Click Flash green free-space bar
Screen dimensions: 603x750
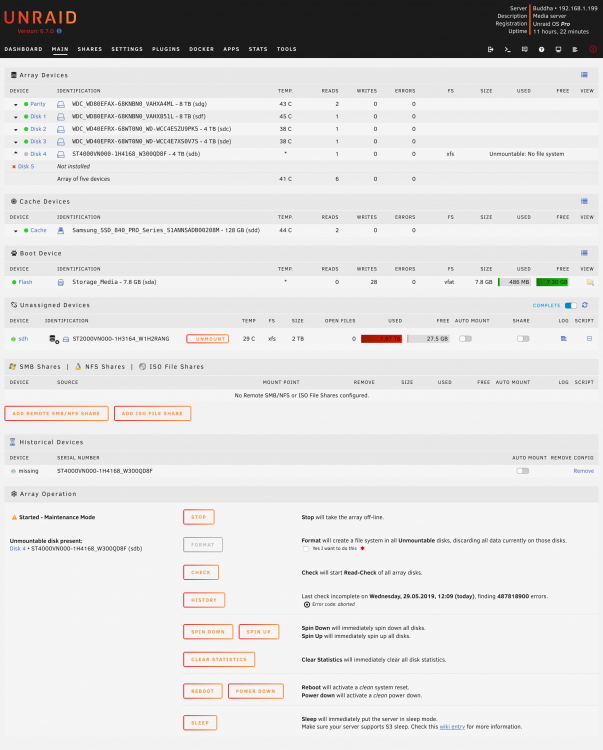click(552, 282)
